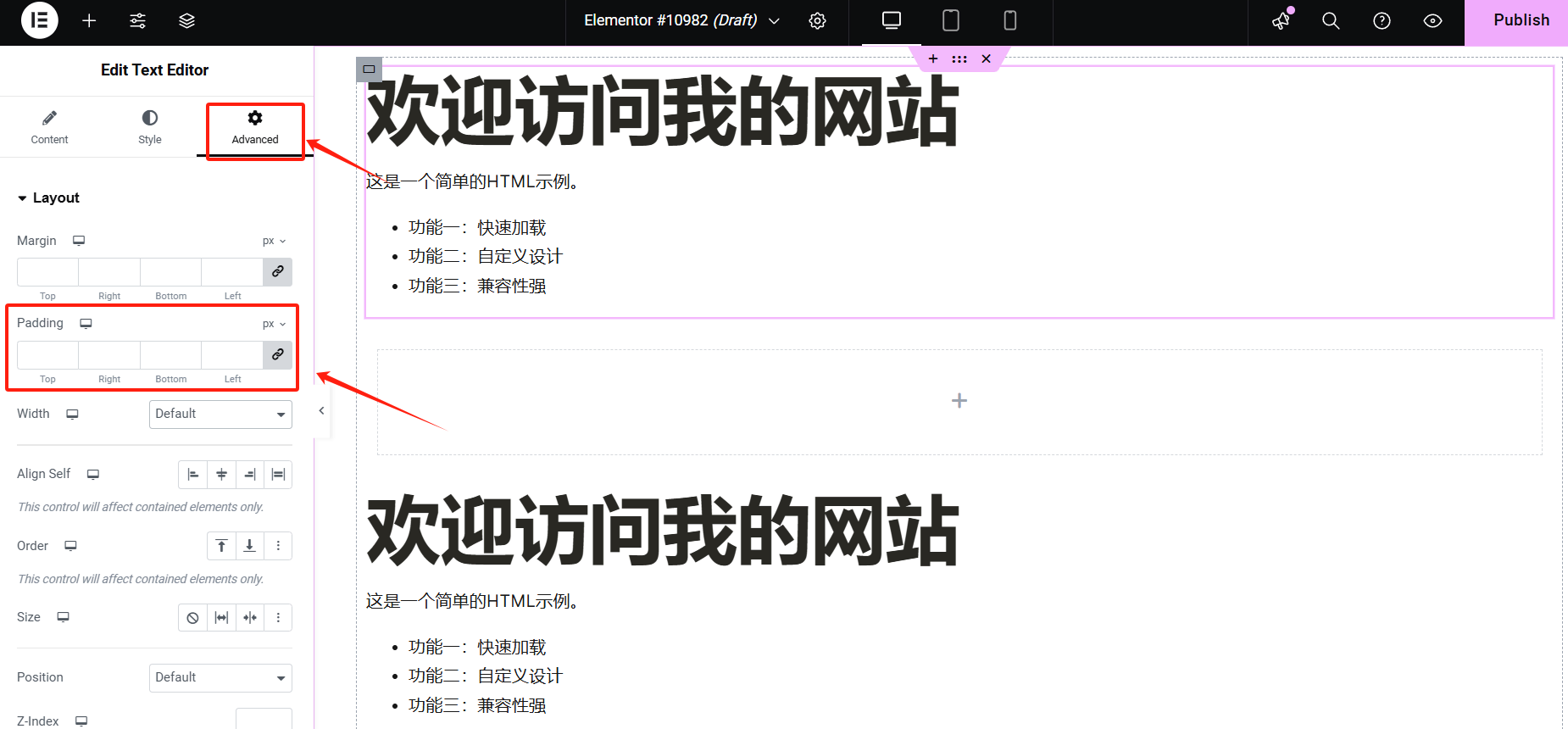Add container via plus on handle

point(933,58)
